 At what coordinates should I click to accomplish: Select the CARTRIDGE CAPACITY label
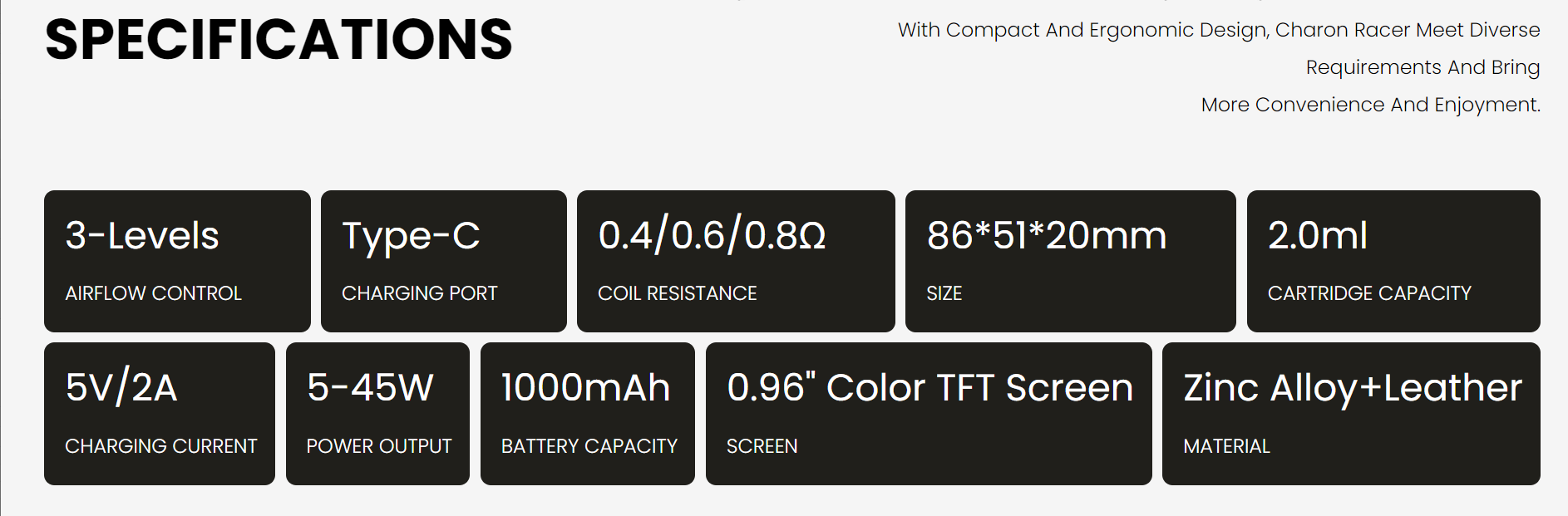(1368, 293)
